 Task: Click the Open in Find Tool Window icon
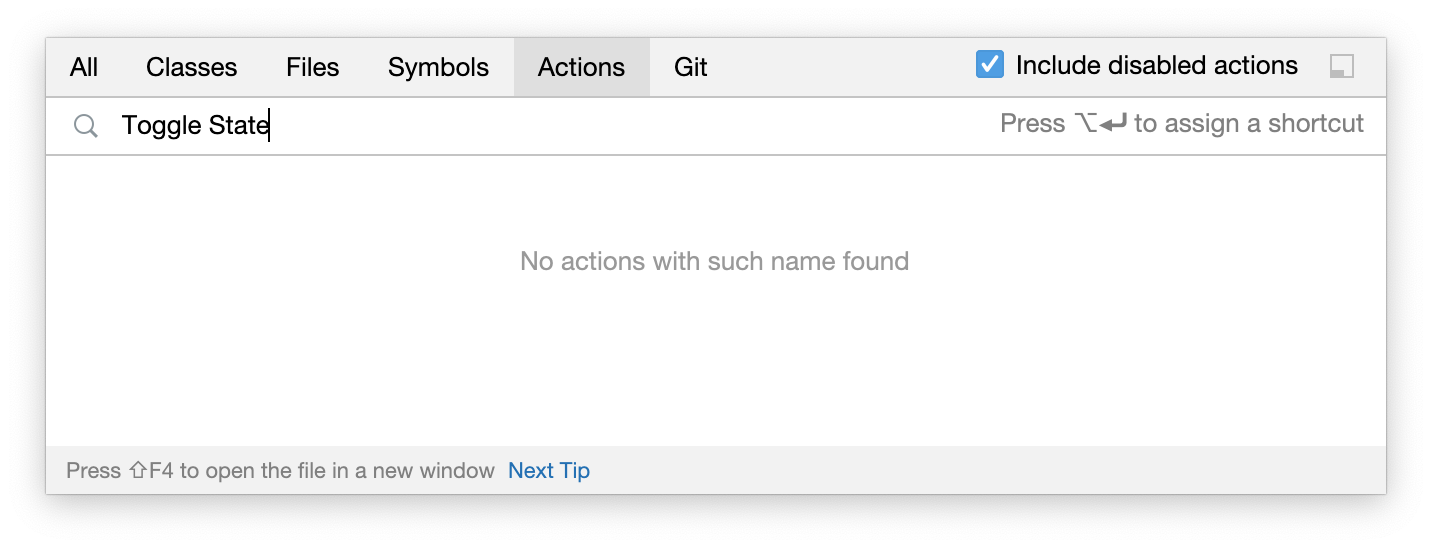[x=1341, y=67]
